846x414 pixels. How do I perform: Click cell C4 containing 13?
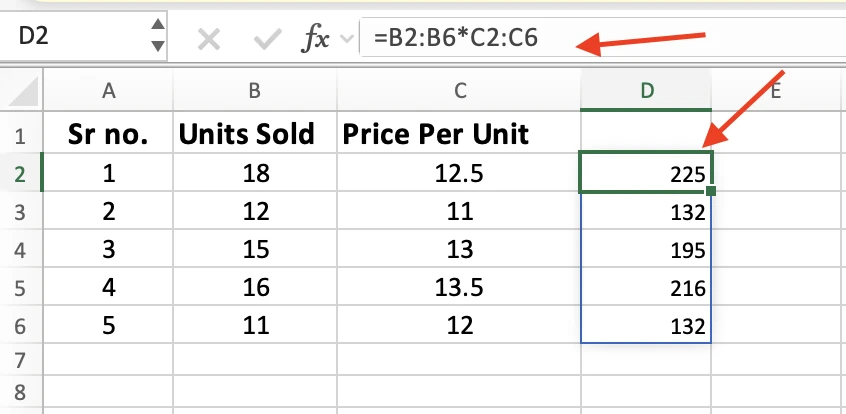(x=459, y=249)
